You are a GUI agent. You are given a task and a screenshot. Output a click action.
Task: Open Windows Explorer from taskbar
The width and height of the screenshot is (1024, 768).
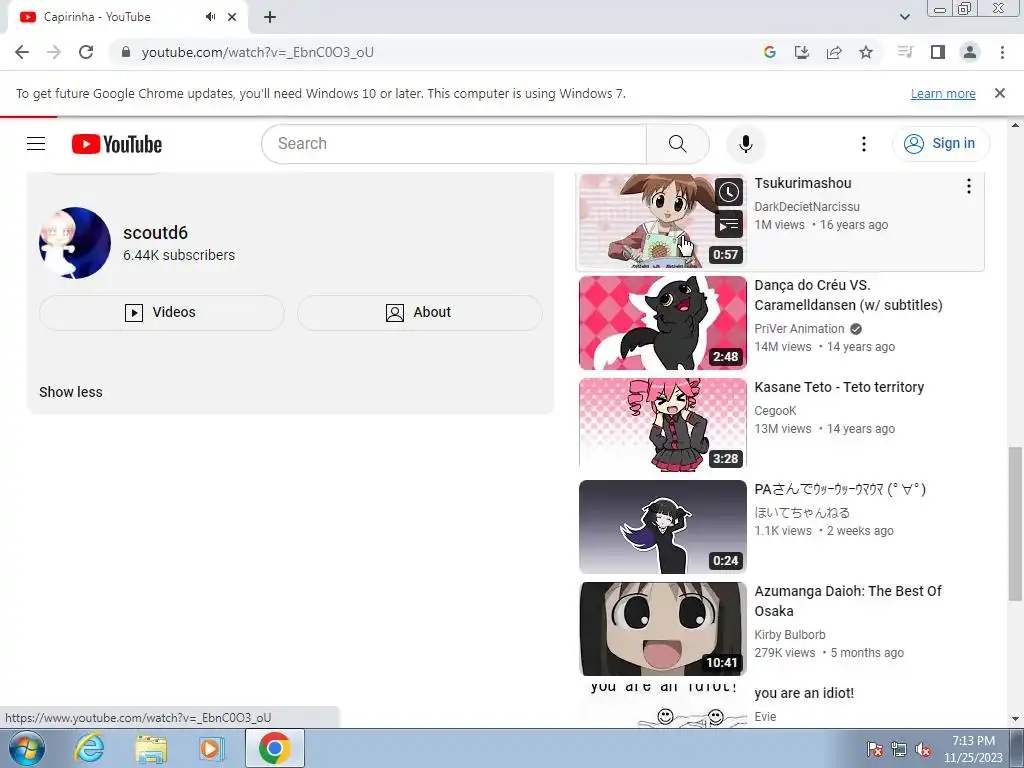pos(151,748)
